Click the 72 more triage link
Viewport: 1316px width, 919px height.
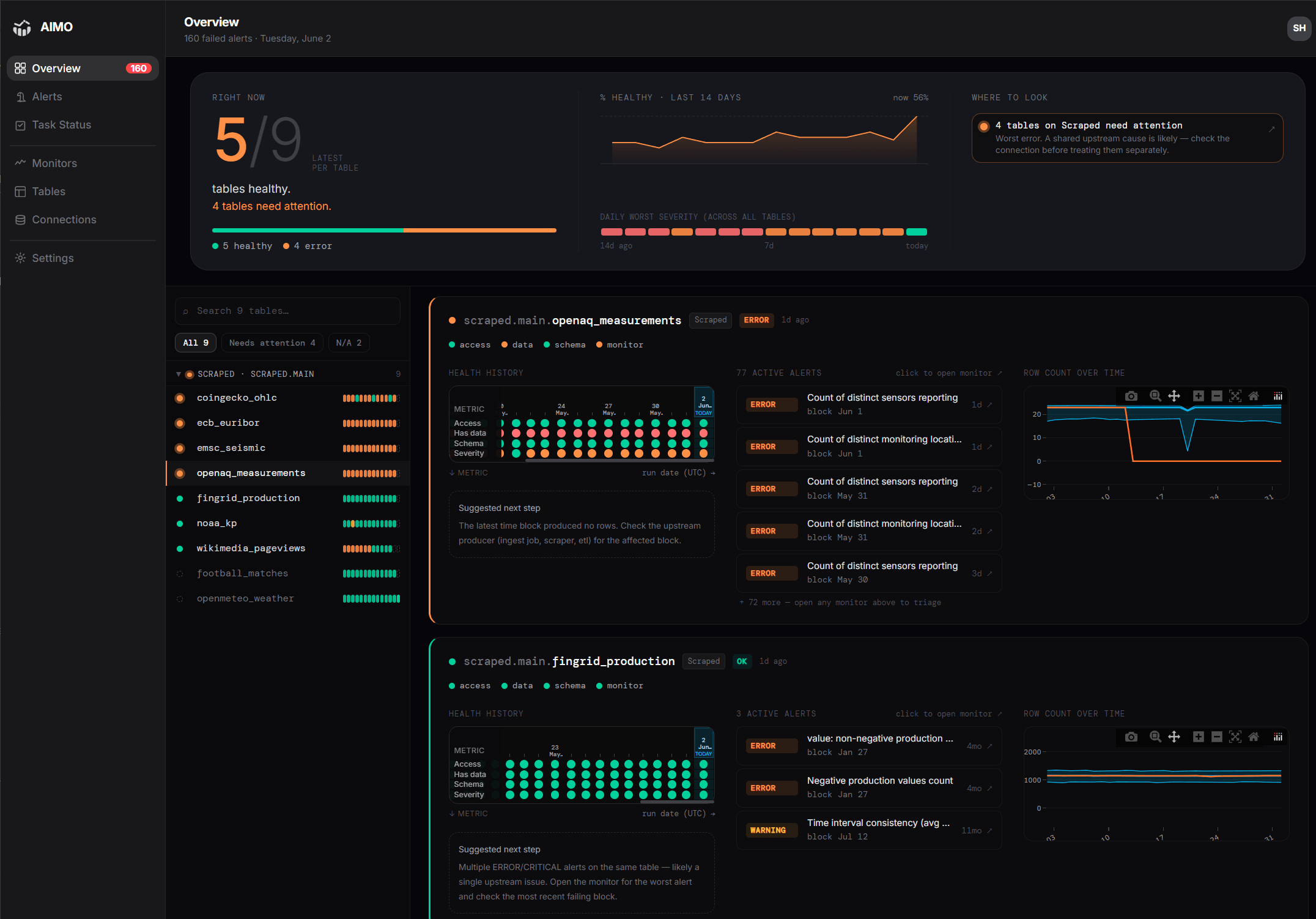click(x=840, y=603)
